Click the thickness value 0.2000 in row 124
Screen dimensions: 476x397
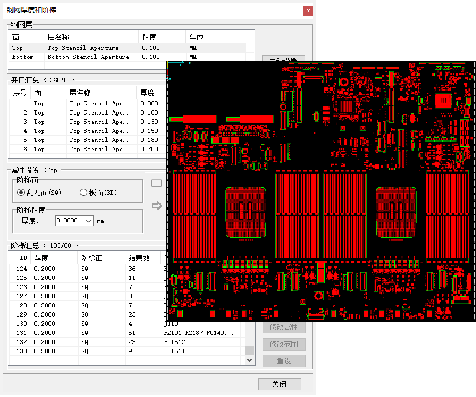pos(44,268)
